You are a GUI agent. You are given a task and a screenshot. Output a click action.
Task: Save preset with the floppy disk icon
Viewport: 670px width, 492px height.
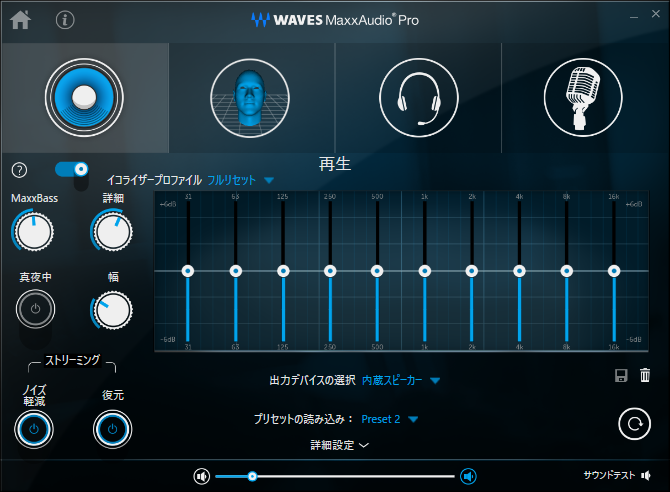(621, 375)
